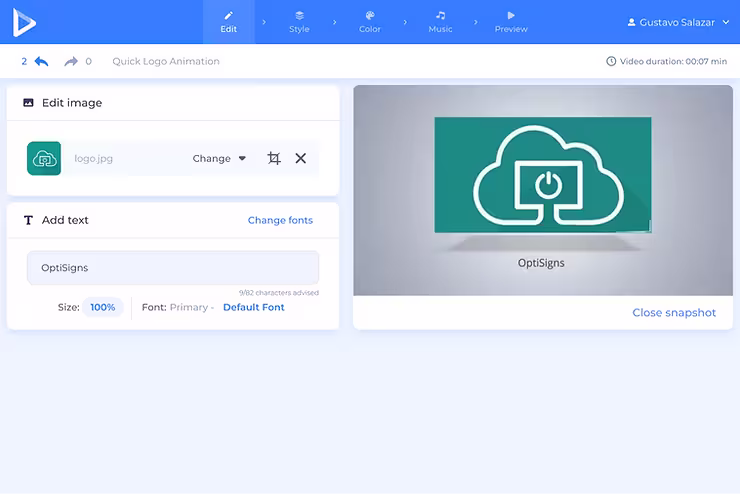Click the Font: Primary label

pos(178,307)
